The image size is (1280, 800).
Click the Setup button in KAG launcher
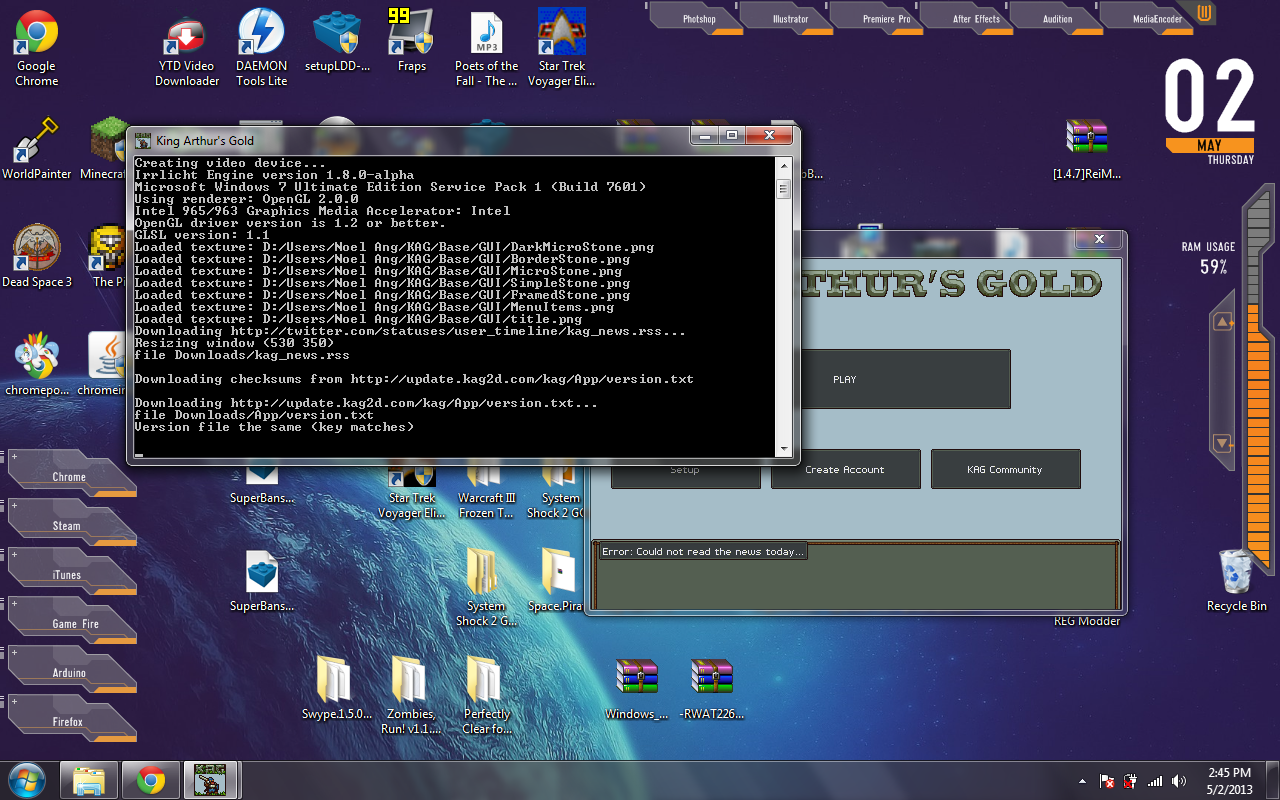[685, 476]
